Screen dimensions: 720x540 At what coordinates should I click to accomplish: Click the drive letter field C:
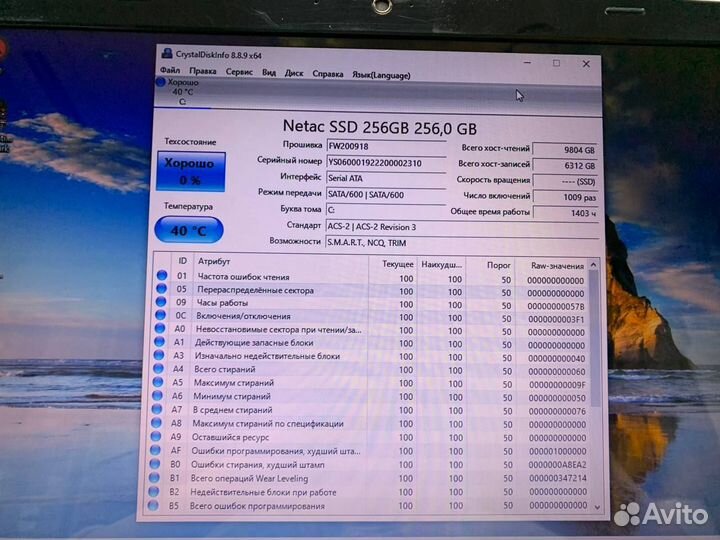385,210
